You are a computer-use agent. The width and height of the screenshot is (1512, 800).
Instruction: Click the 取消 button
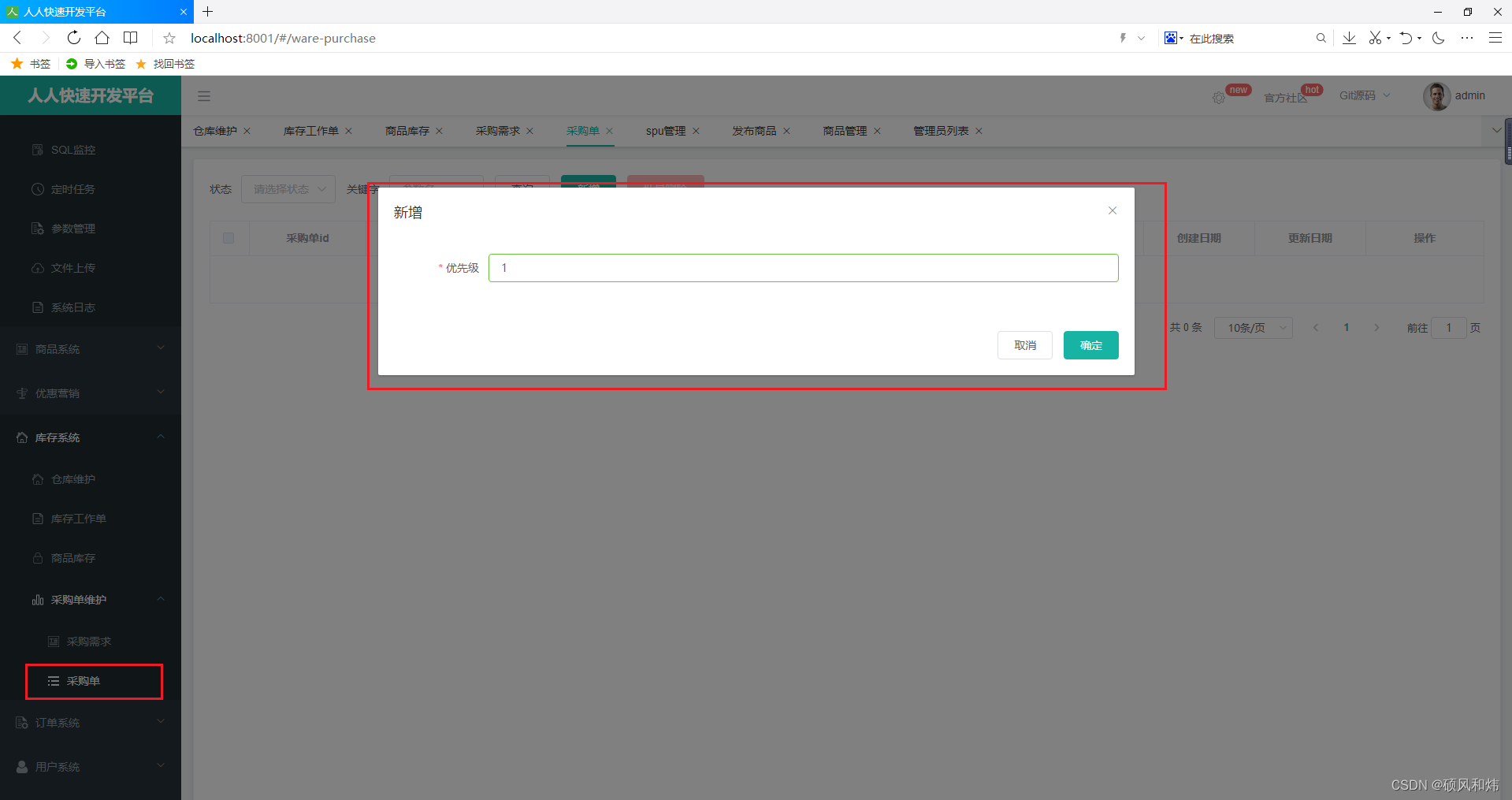pos(1024,345)
